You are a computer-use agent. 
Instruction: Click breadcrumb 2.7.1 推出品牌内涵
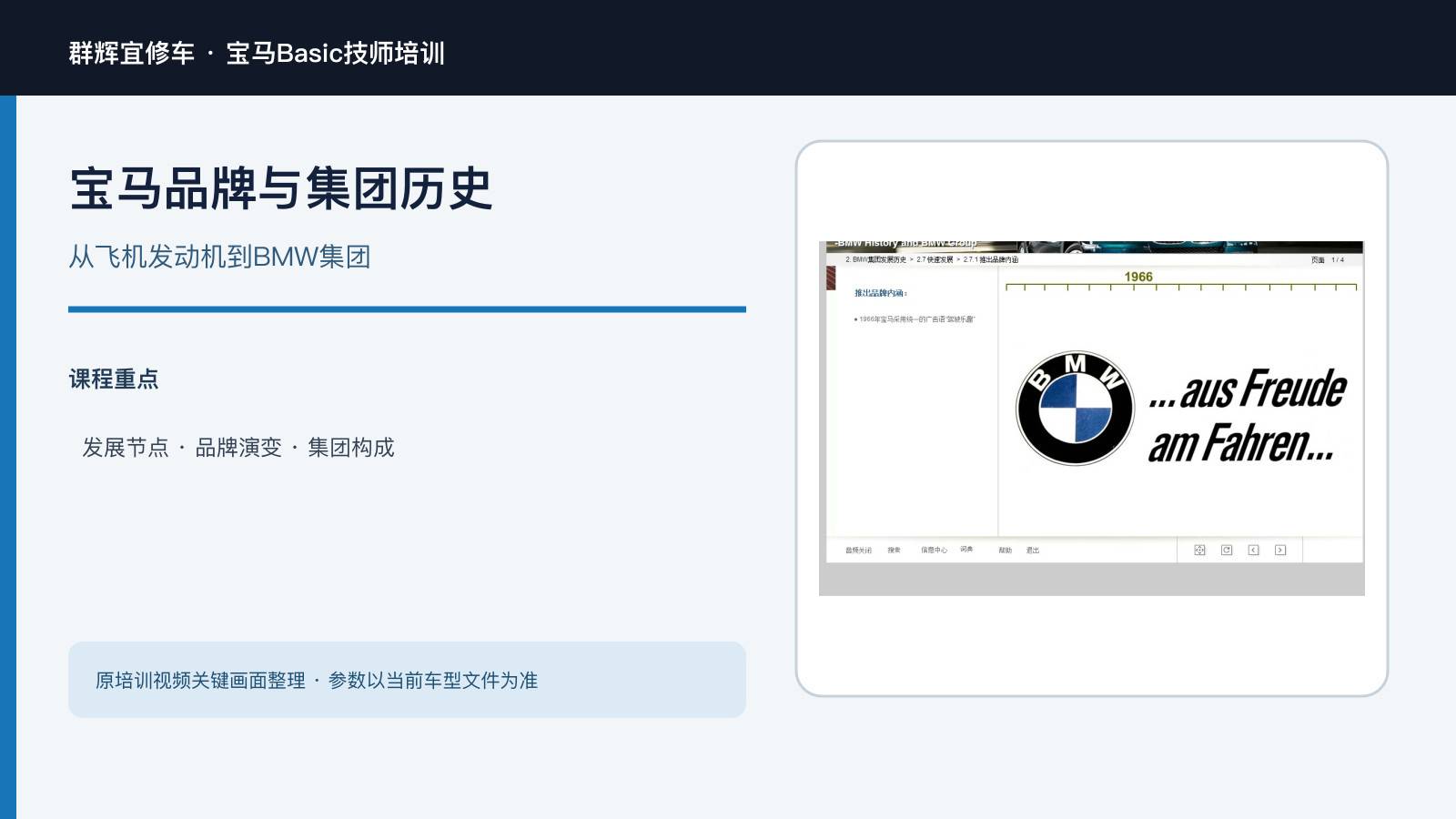coord(991,260)
